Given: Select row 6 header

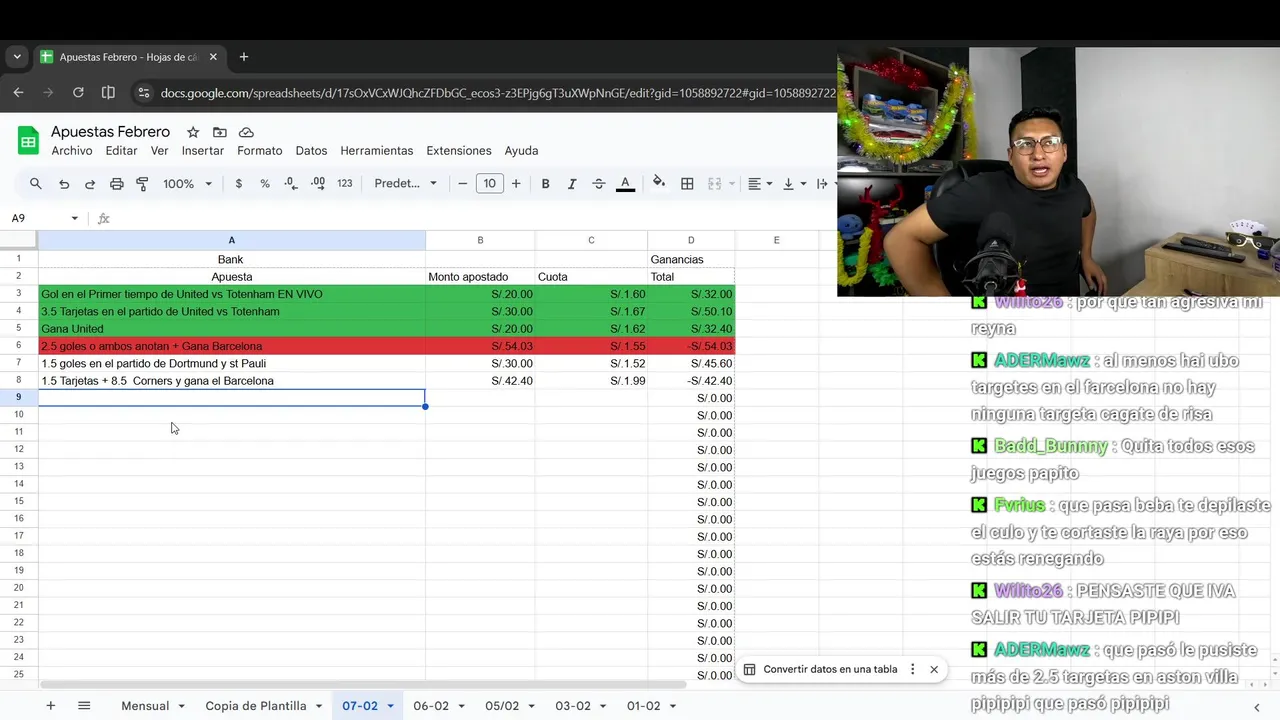Looking at the screenshot, I should (x=19, y=346).
